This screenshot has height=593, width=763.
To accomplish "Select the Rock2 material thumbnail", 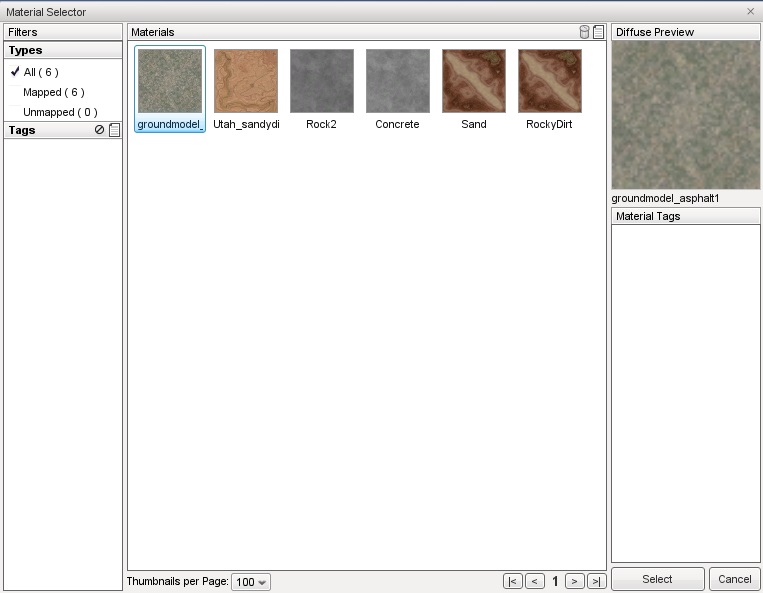I will 322,89.
